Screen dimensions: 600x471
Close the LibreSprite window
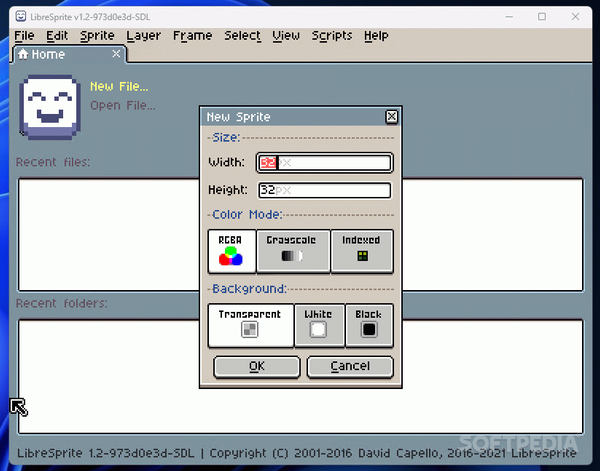coord(575,16)
